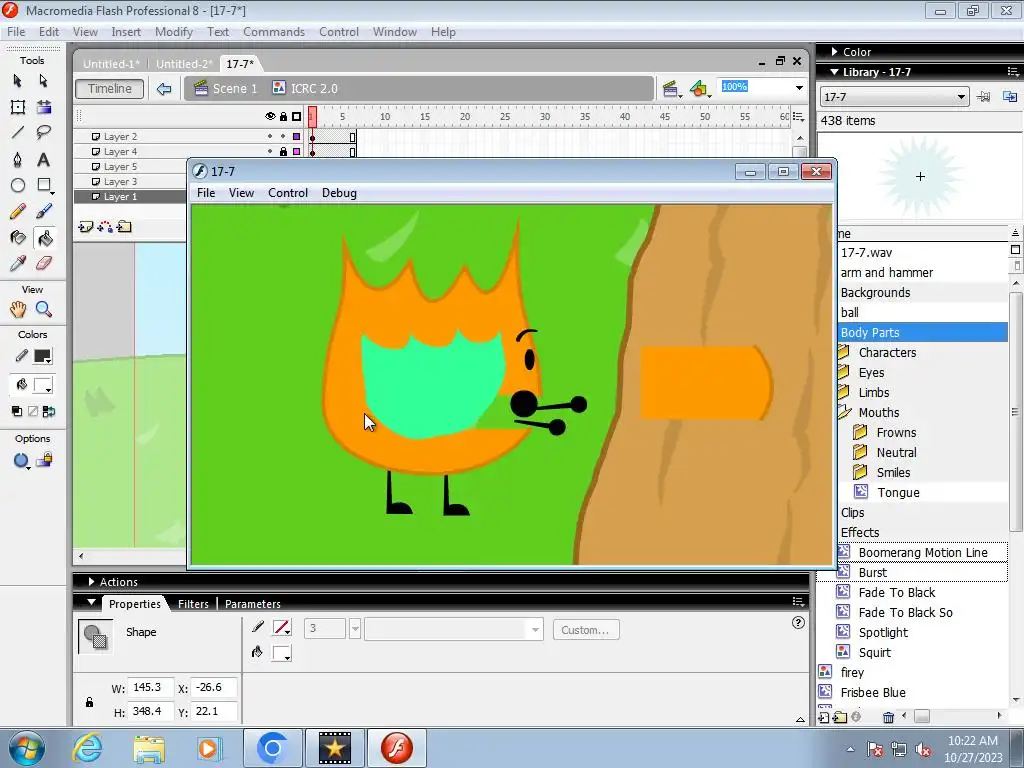Click the library delete trash icon
Viewport: 1024px width, 768px height.
tap(888, 718)
